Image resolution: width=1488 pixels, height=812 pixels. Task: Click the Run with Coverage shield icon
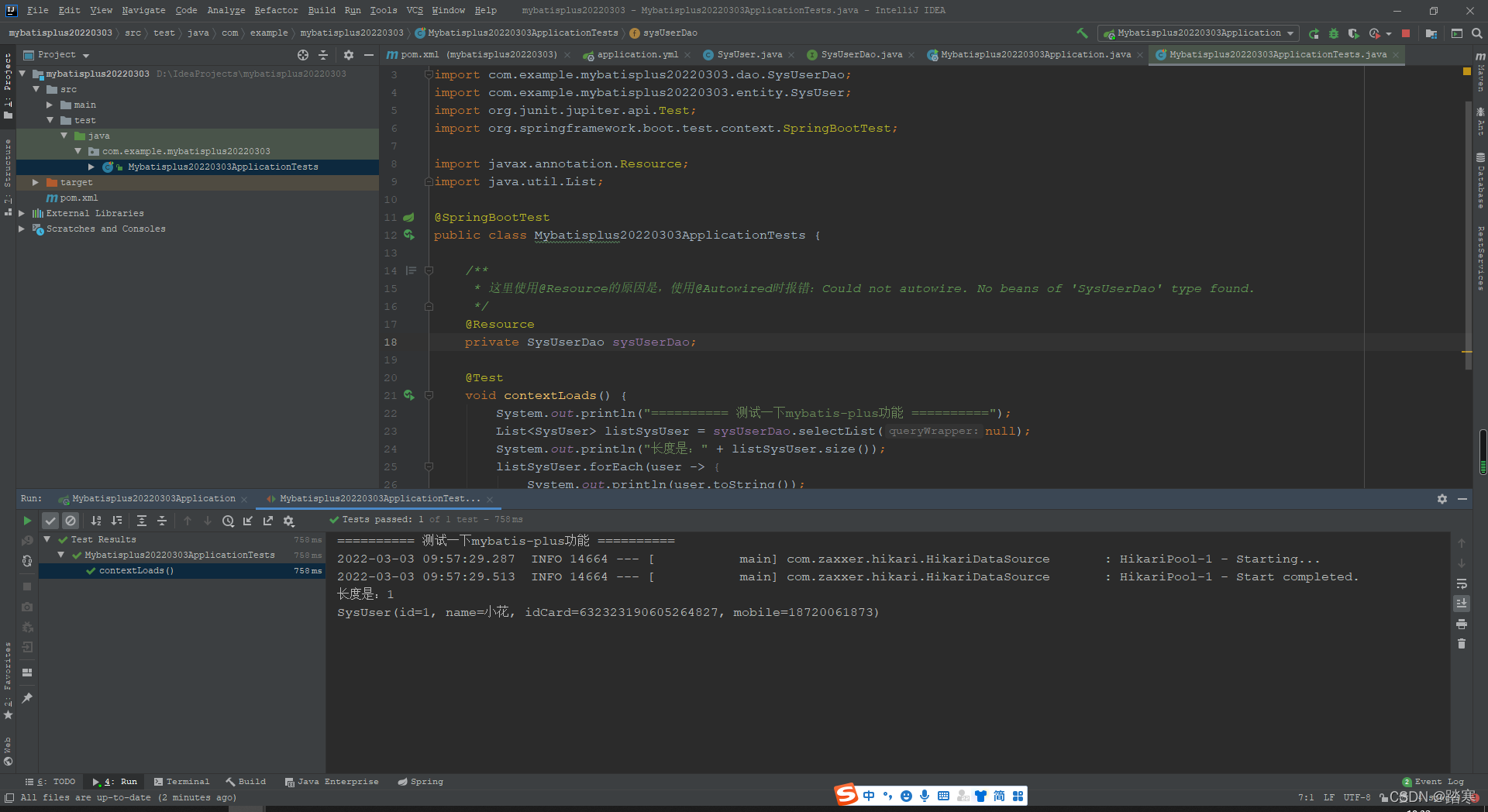coord(1353,33)
